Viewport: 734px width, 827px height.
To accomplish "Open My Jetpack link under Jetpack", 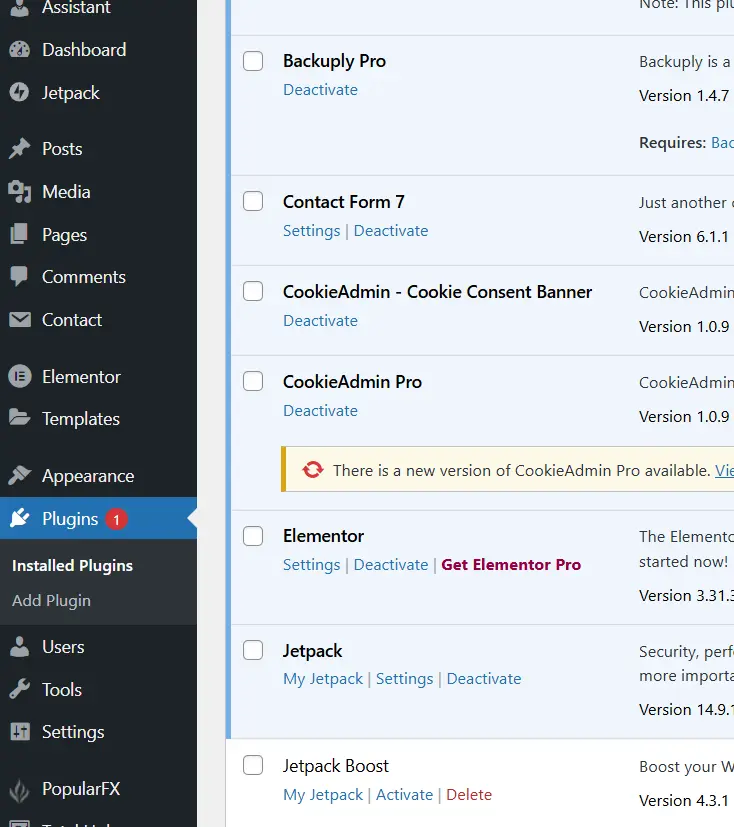I will 323,679.
